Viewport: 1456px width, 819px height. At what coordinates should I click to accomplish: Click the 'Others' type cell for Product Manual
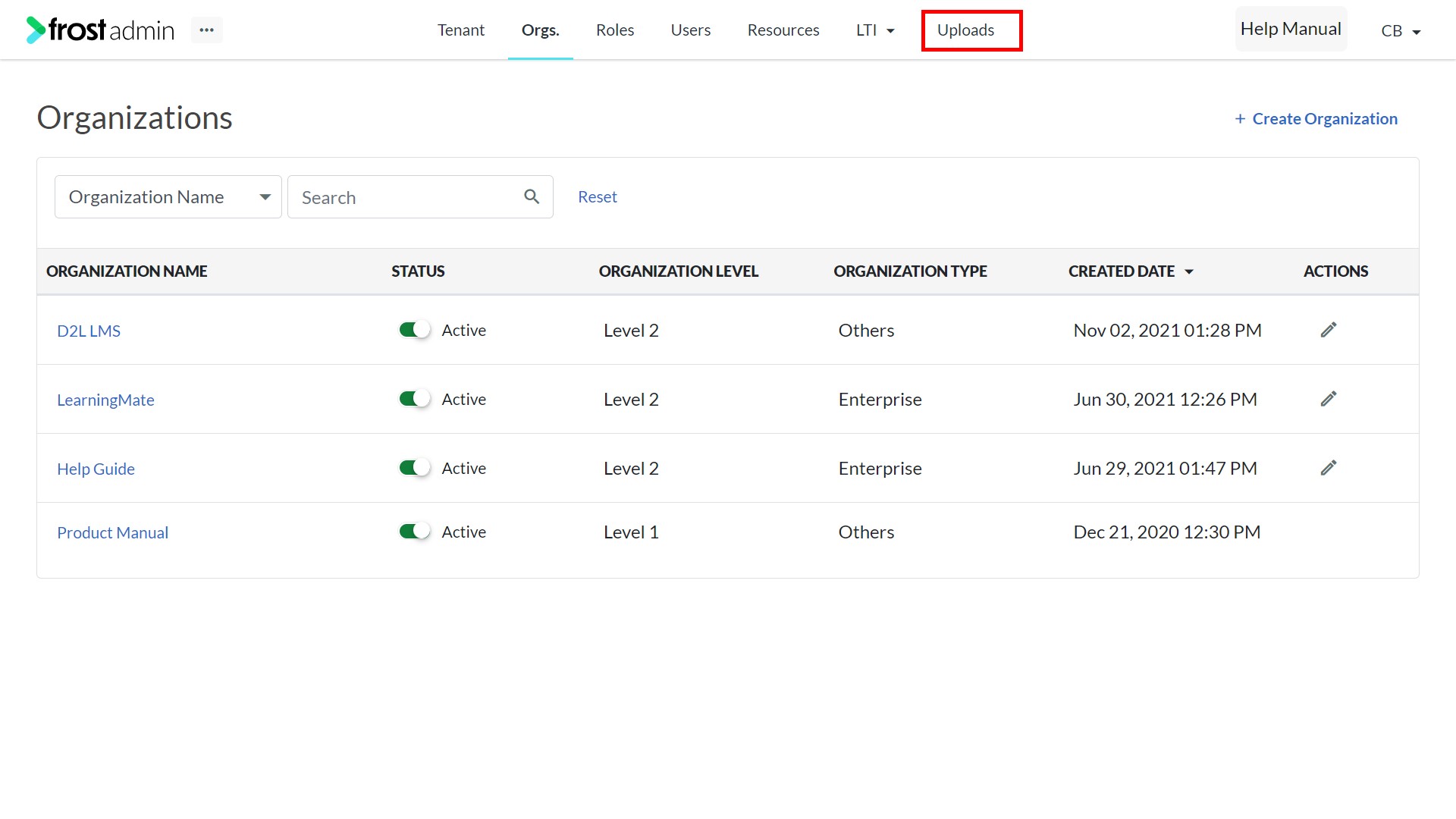[866, 532]
